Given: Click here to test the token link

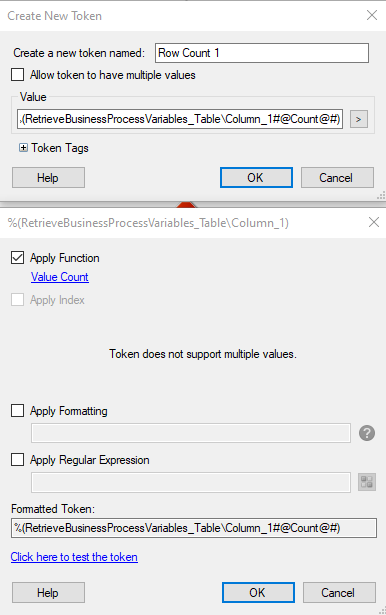Looking at the screenshot, I should point(74,557).
